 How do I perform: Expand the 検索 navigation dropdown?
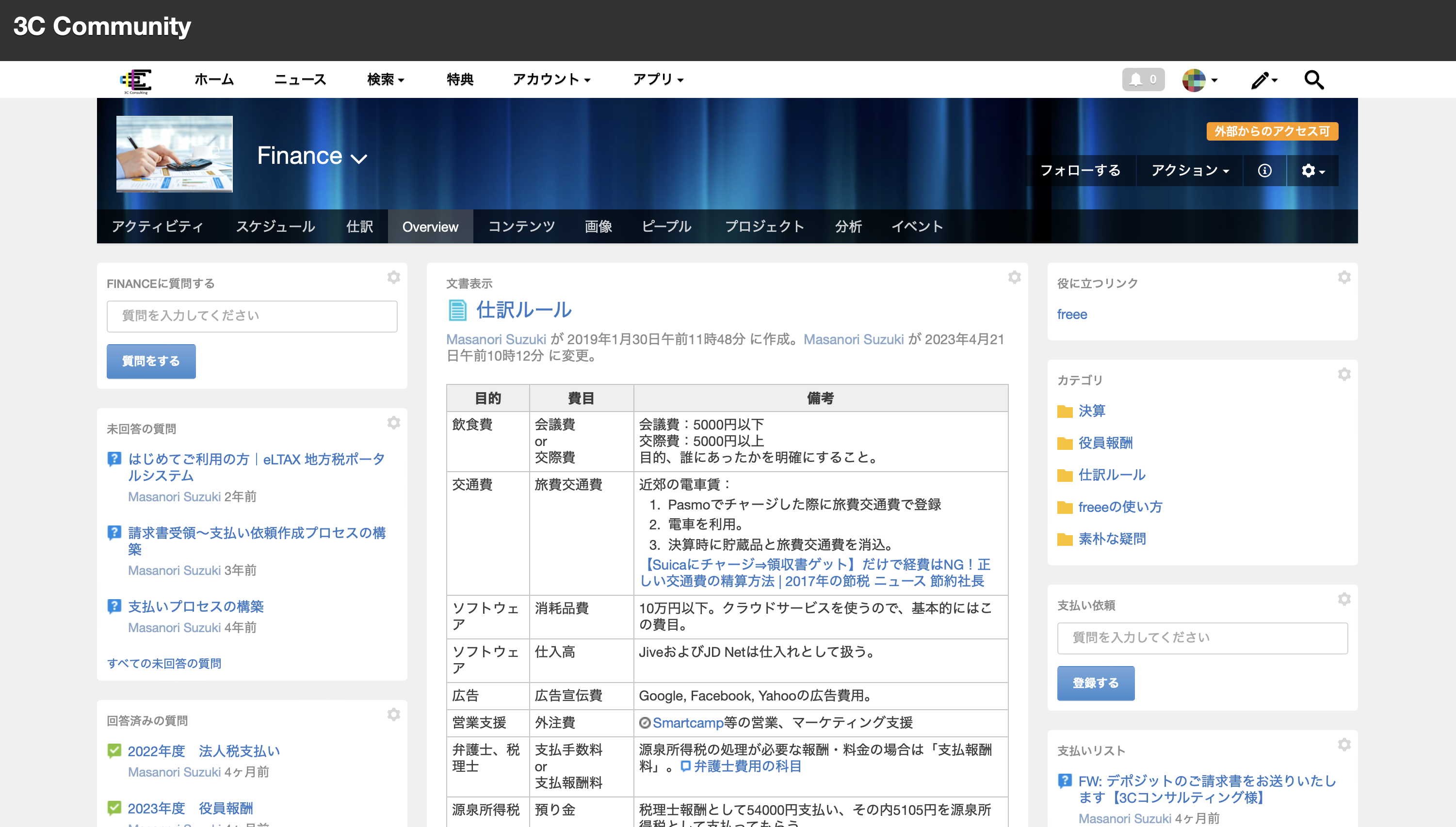tap(385, 80)
